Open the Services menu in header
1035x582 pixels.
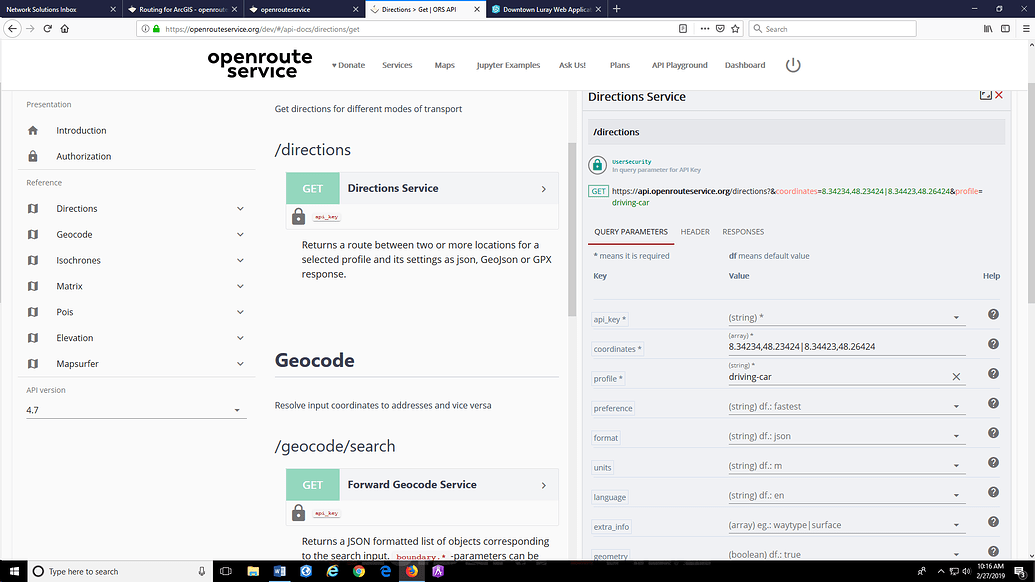point(397,65)
